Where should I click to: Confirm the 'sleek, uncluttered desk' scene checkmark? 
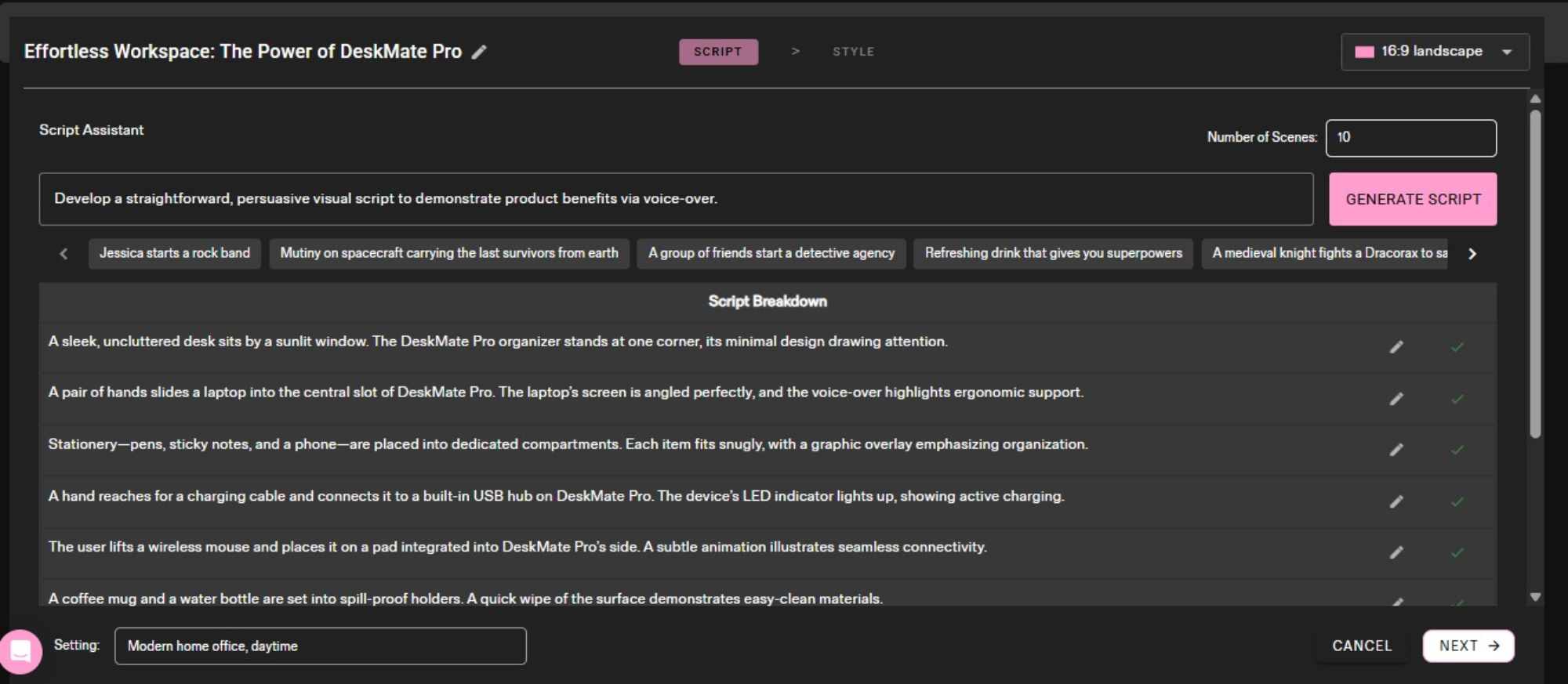tap(1457, 347)
